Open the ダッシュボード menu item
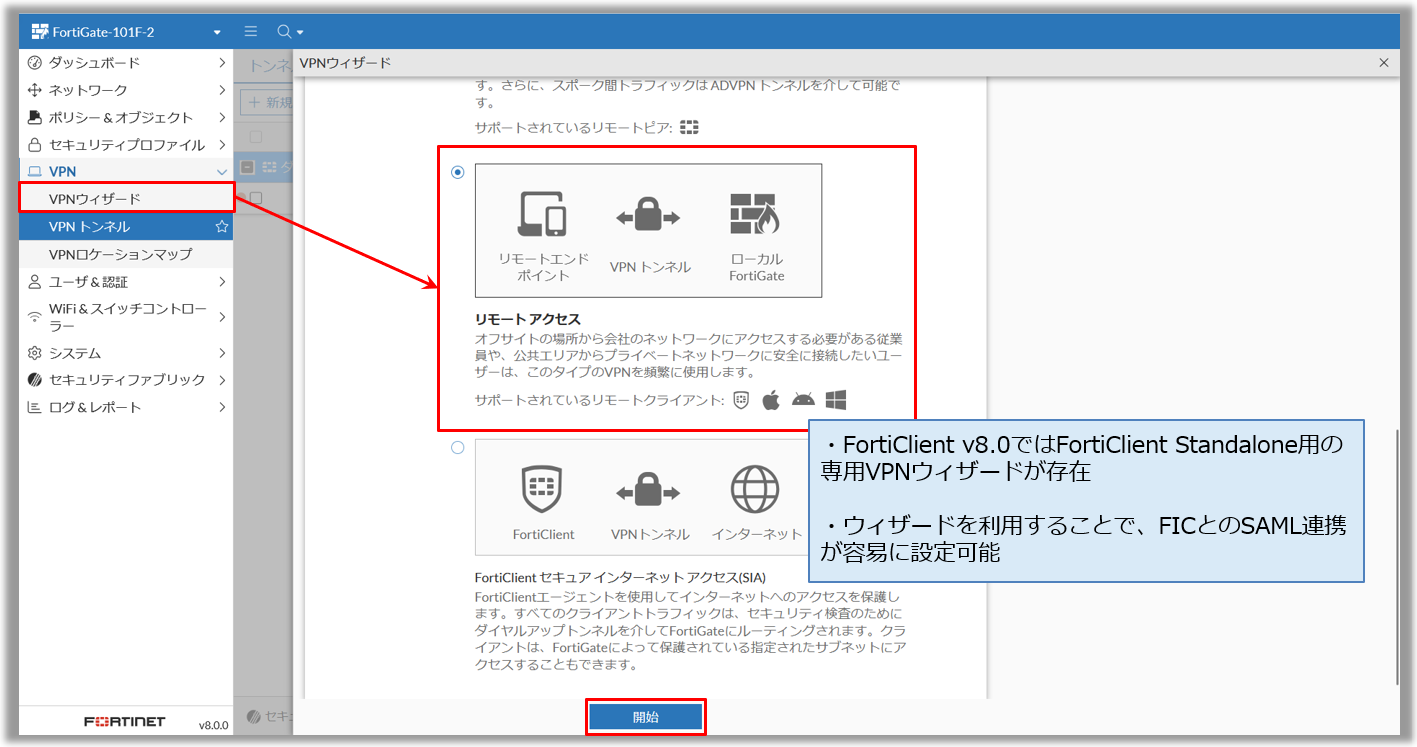This screenshot has width=1417, height=747. click(x=126, y=63)
